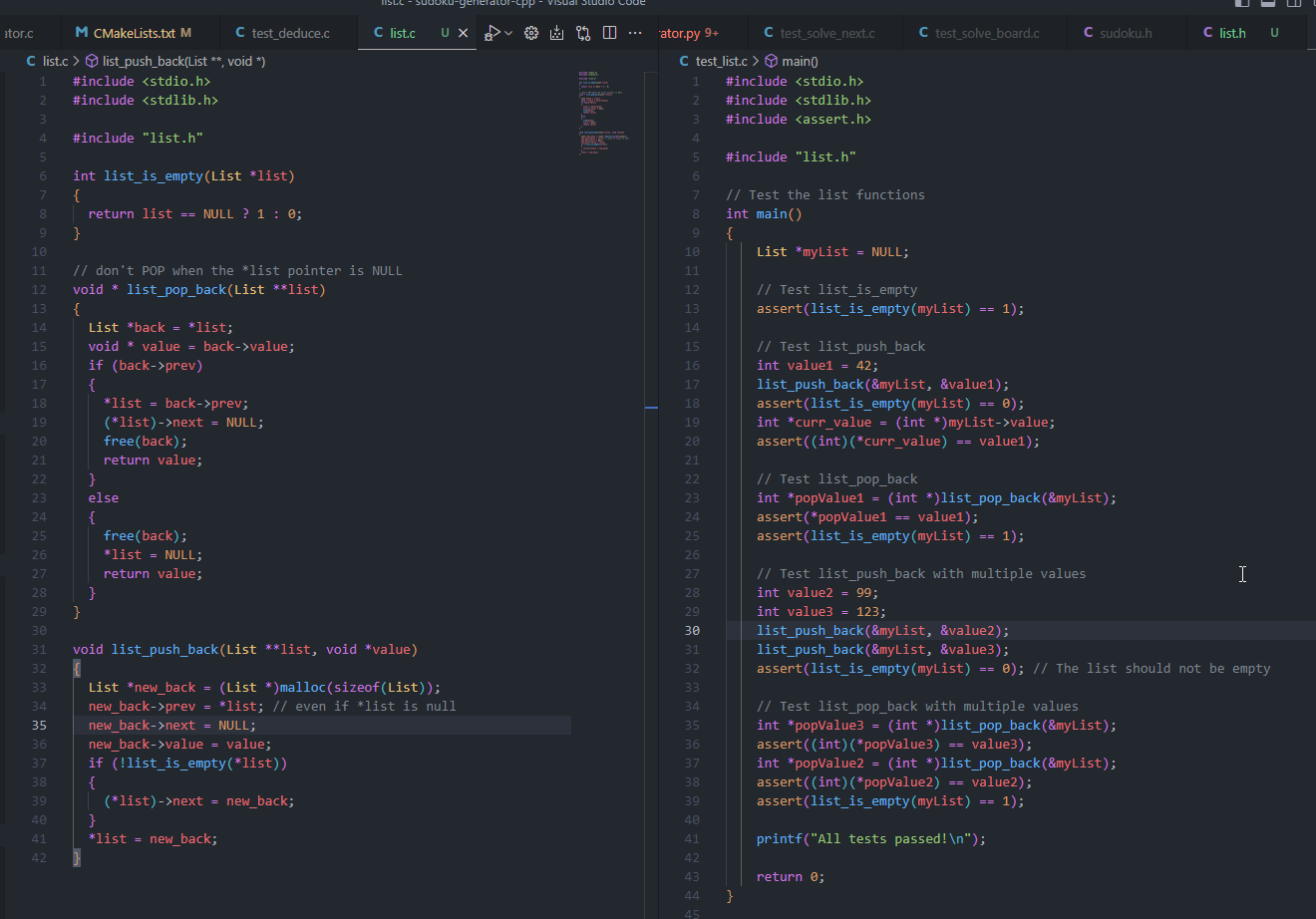Click 'new_back->next = NULL;' line

[172, 725]
